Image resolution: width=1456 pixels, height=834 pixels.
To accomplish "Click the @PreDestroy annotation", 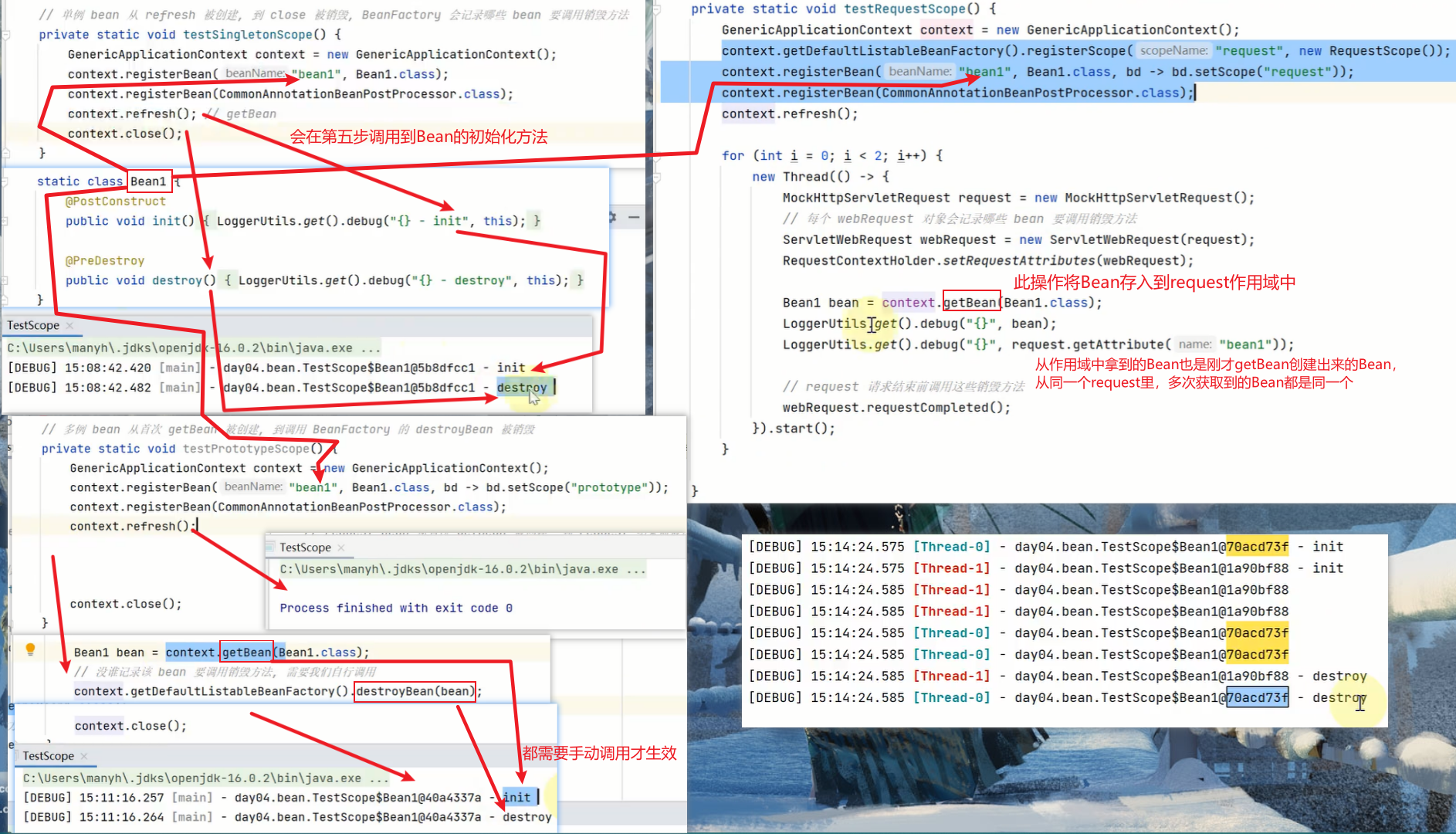I will pyautogui.click(x=105, y=260).
